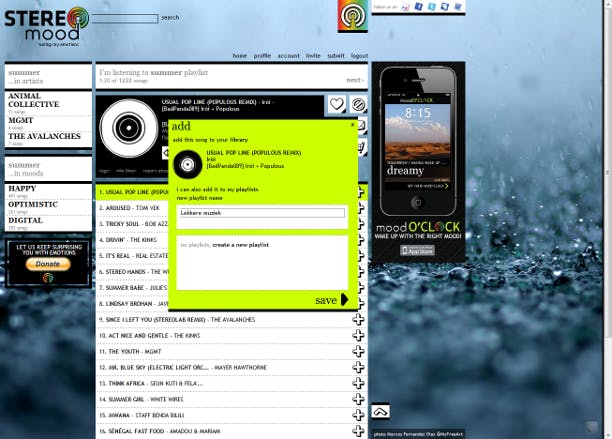Open the Facebook follow icon
The height and width of the screenshot is (439, 612).
(x=418, y=6)
